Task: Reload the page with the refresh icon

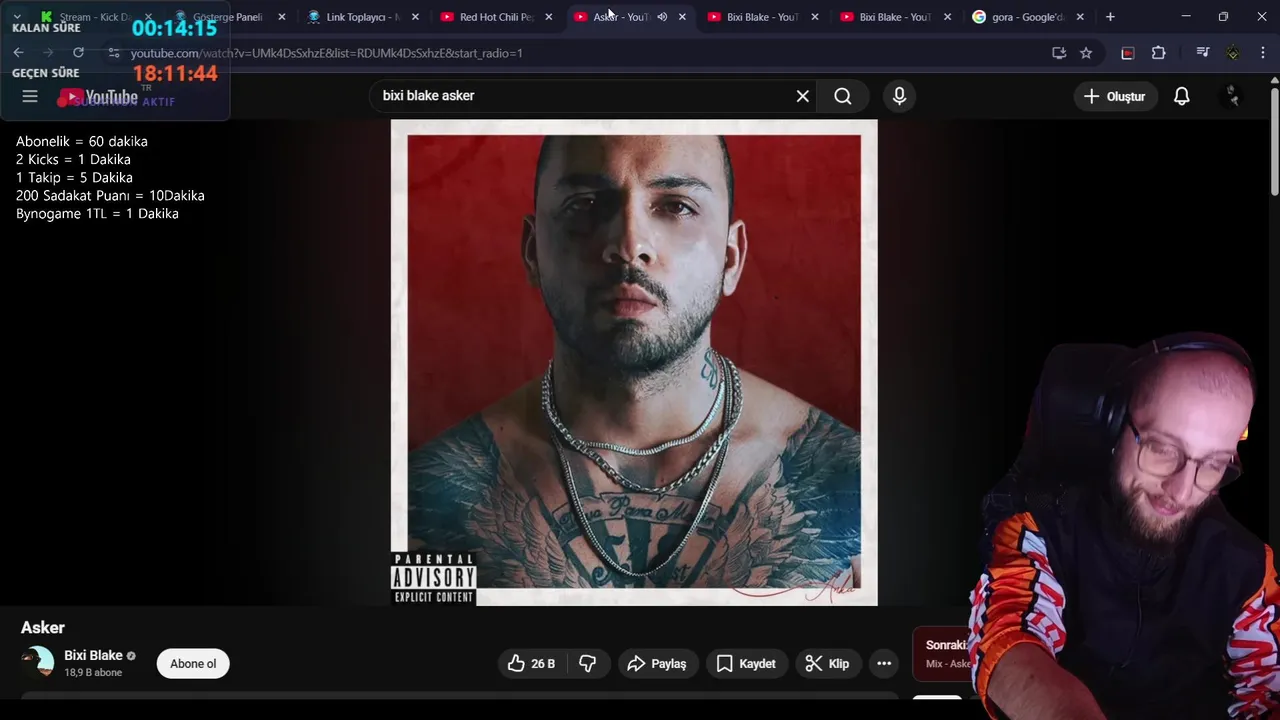Action: click(x=78, y=53)
